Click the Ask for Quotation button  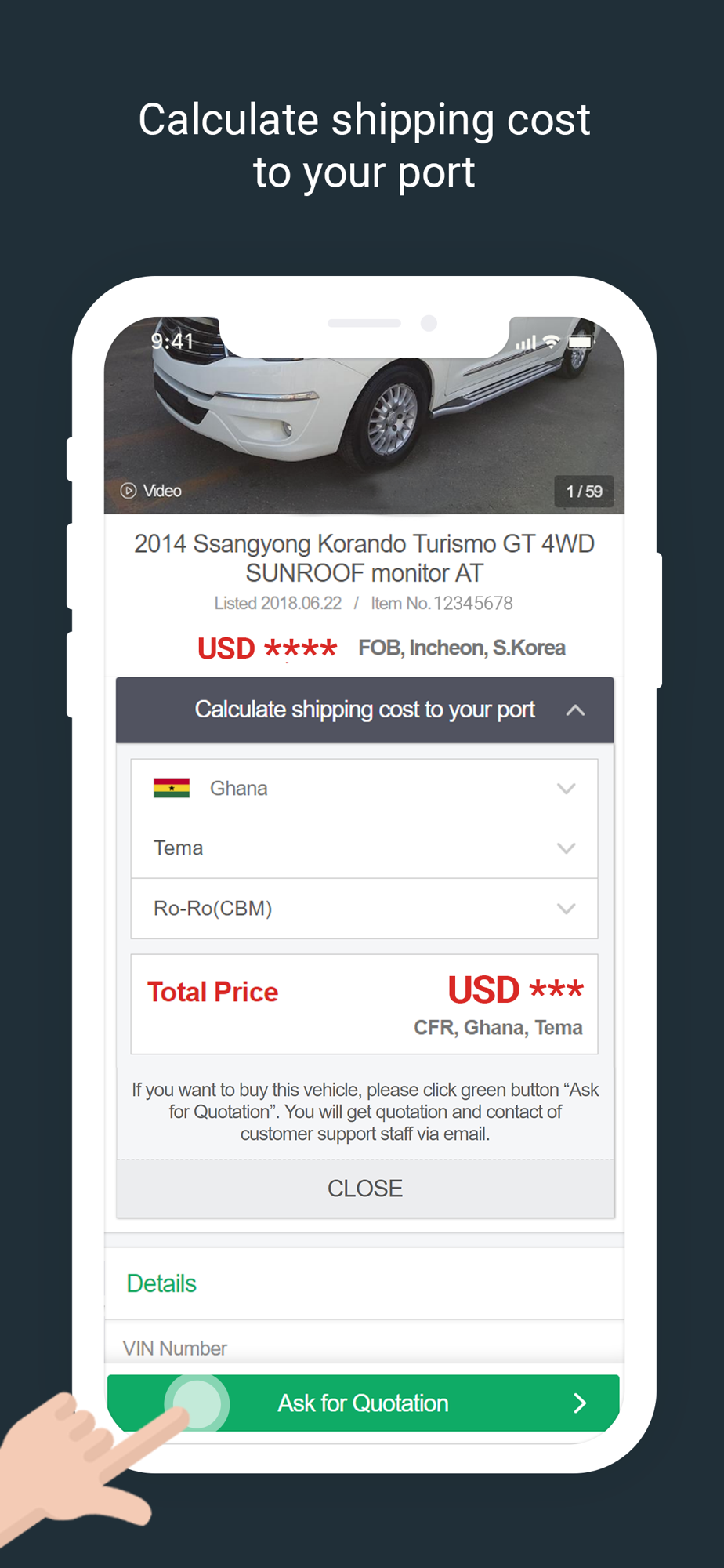(x=364, y=1403)
